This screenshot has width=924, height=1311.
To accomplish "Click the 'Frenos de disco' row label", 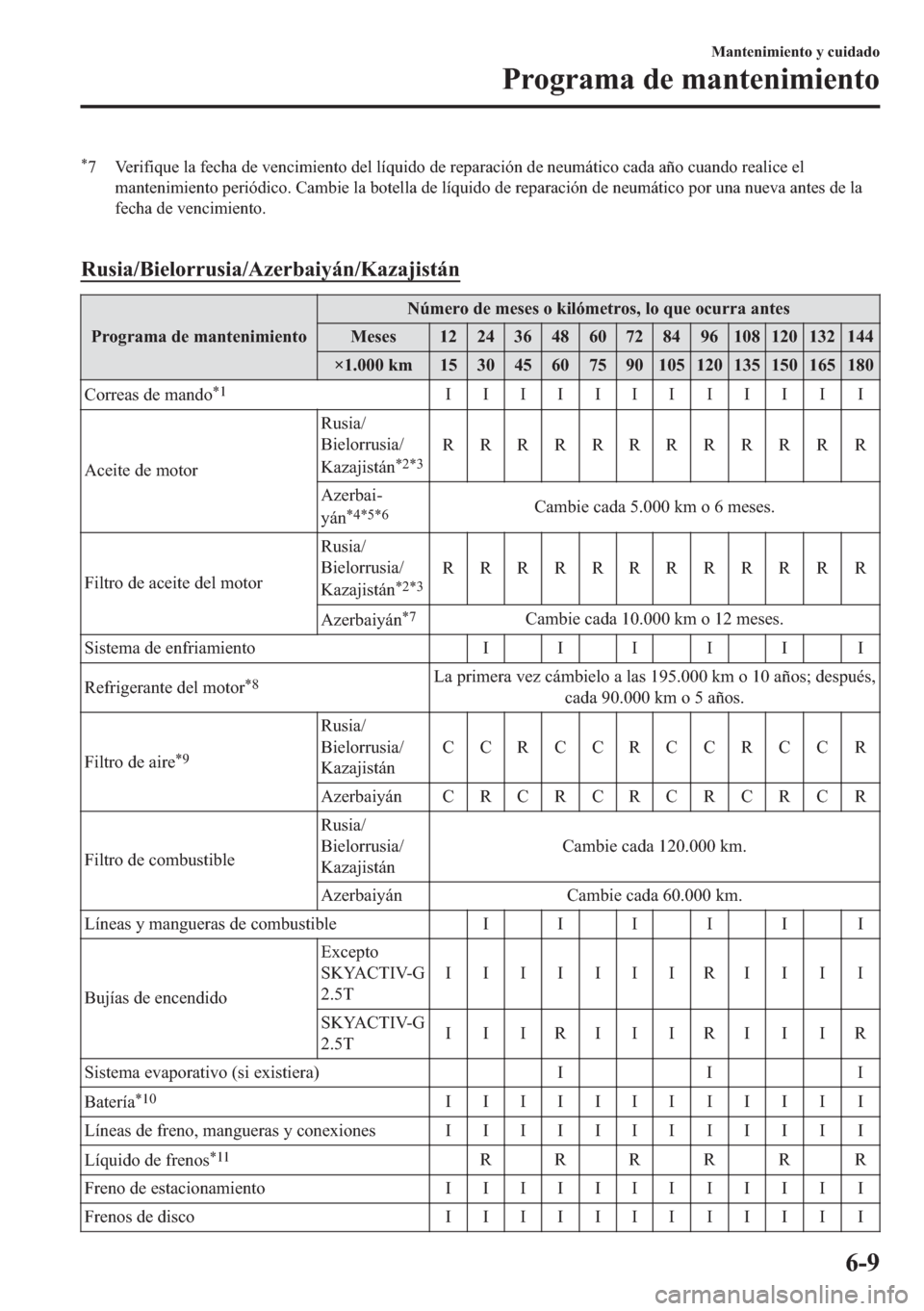I will click(141, 1217).
